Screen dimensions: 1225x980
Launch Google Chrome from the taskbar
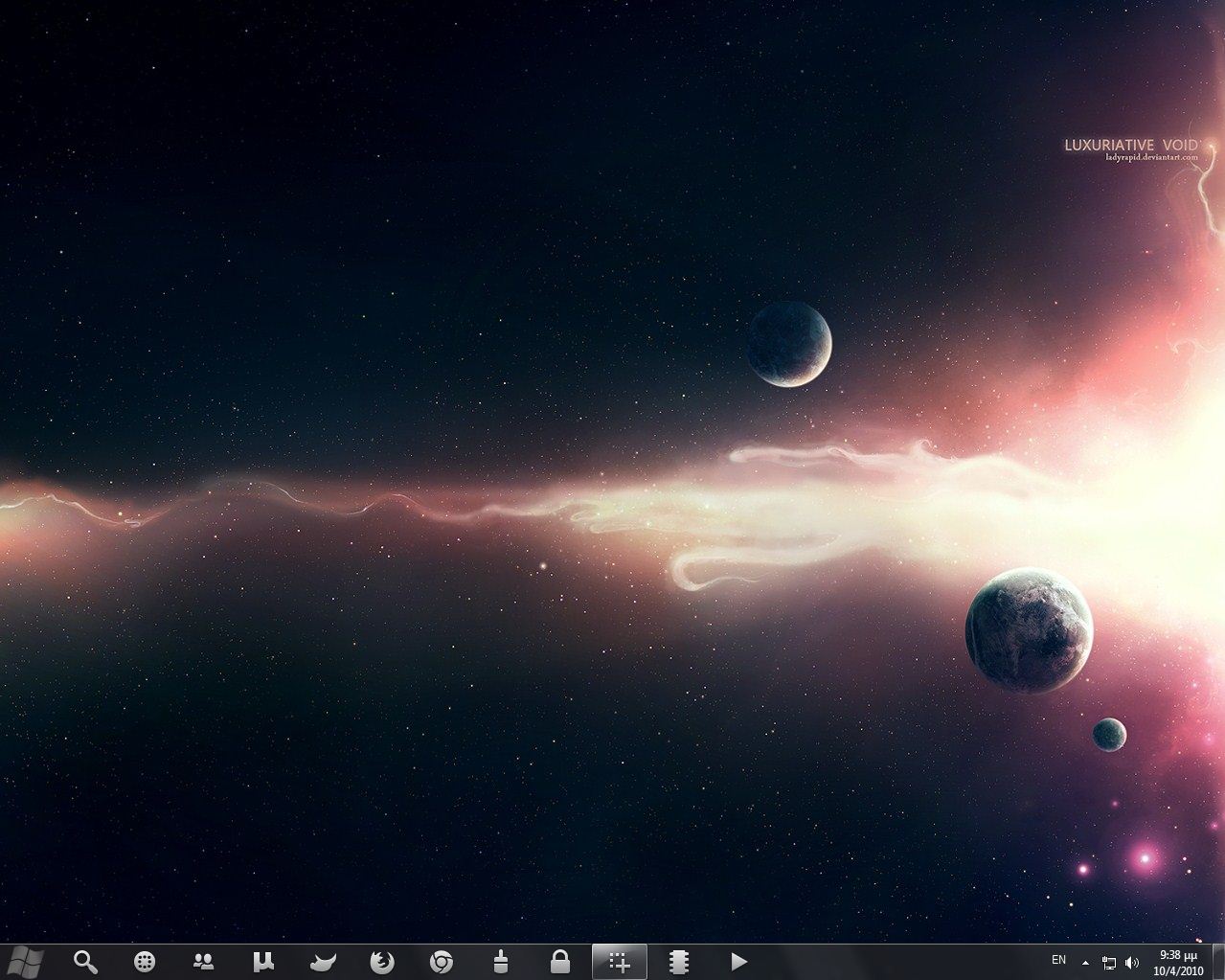[x=441, y=961]
